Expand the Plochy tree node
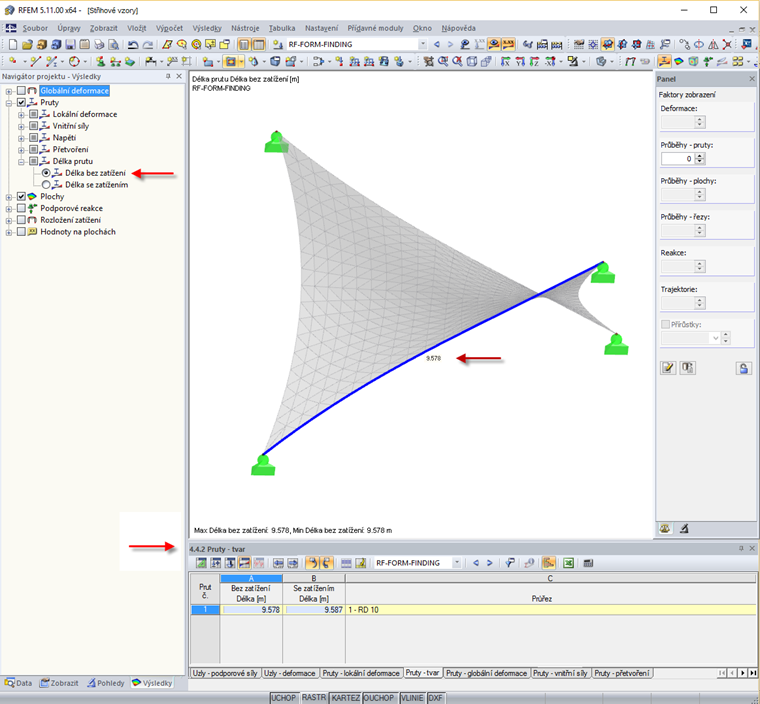 9,197
